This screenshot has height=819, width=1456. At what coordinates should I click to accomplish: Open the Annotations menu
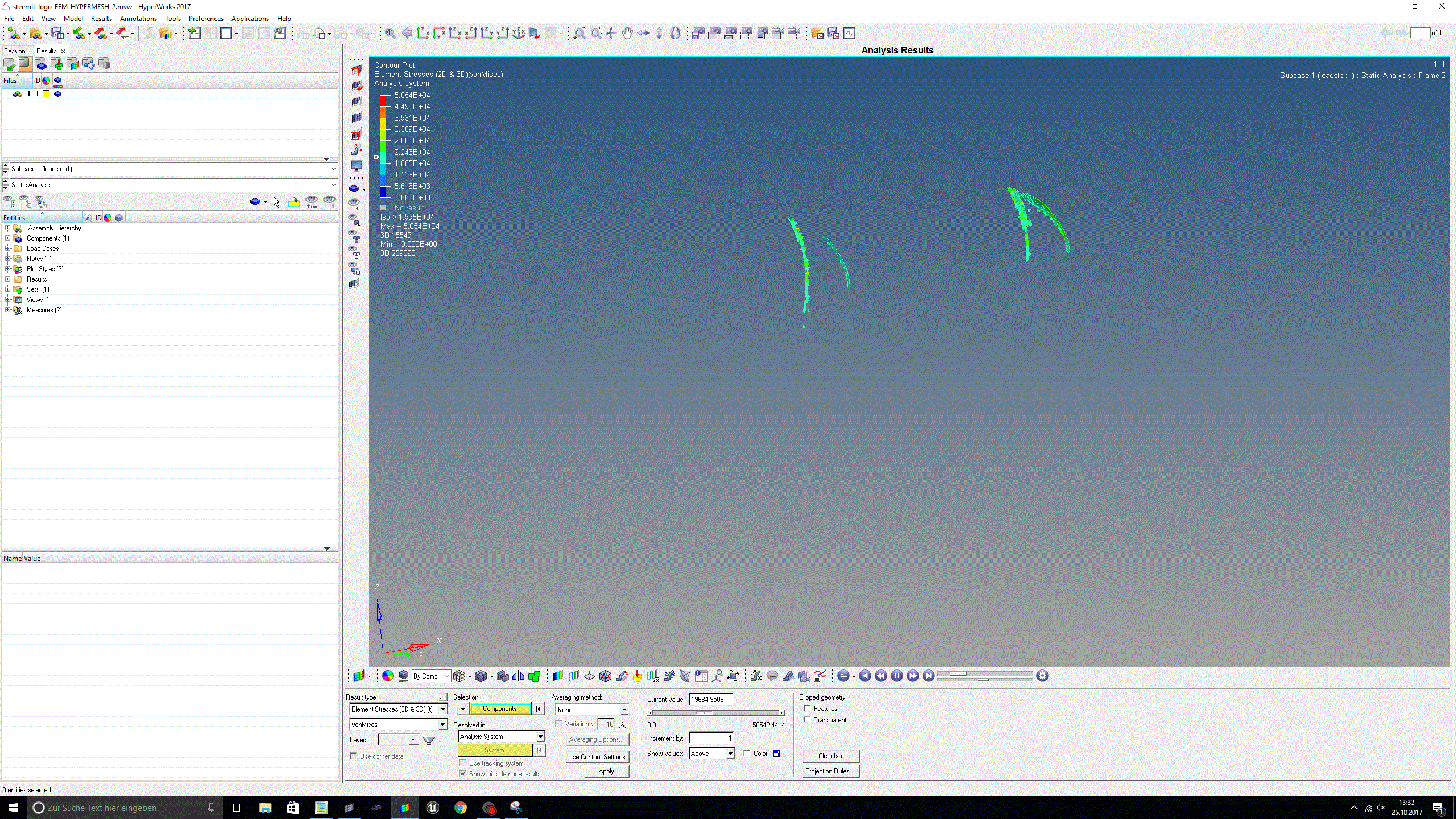(x=138, y=19)
